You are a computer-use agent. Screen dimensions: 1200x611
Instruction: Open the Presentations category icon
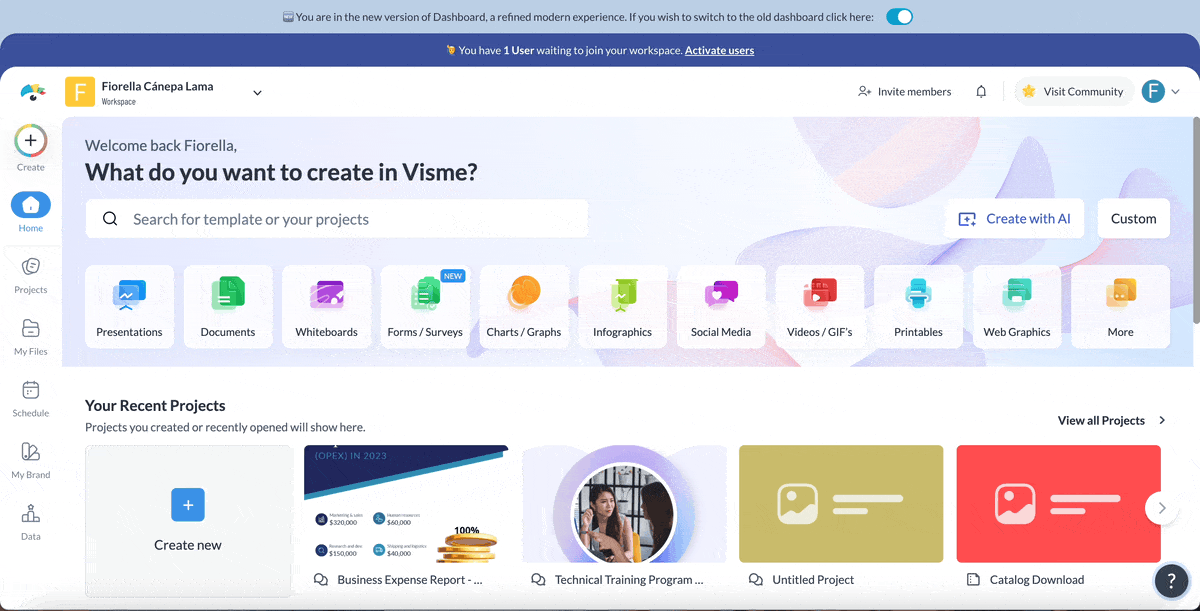click(x=129, y=296)
